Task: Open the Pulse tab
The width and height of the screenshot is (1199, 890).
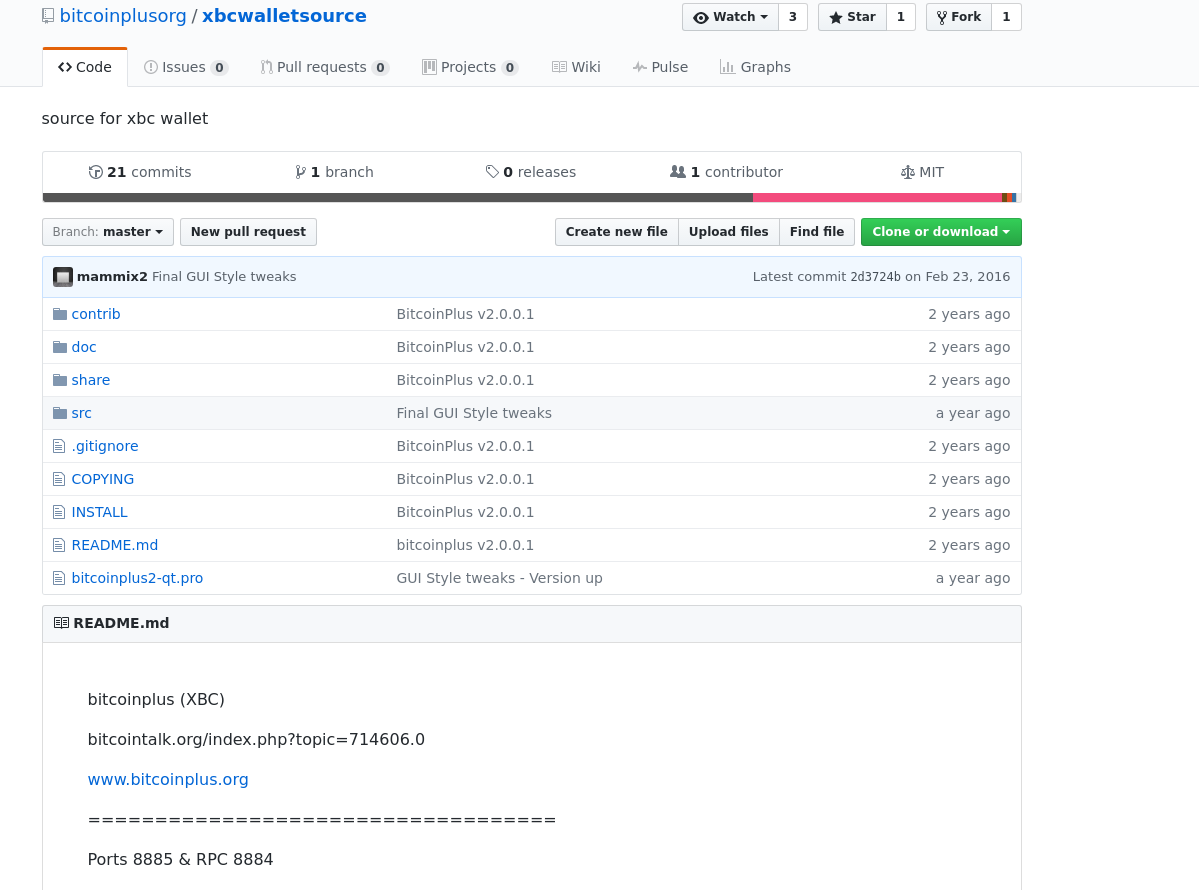Action: point(661,67)
